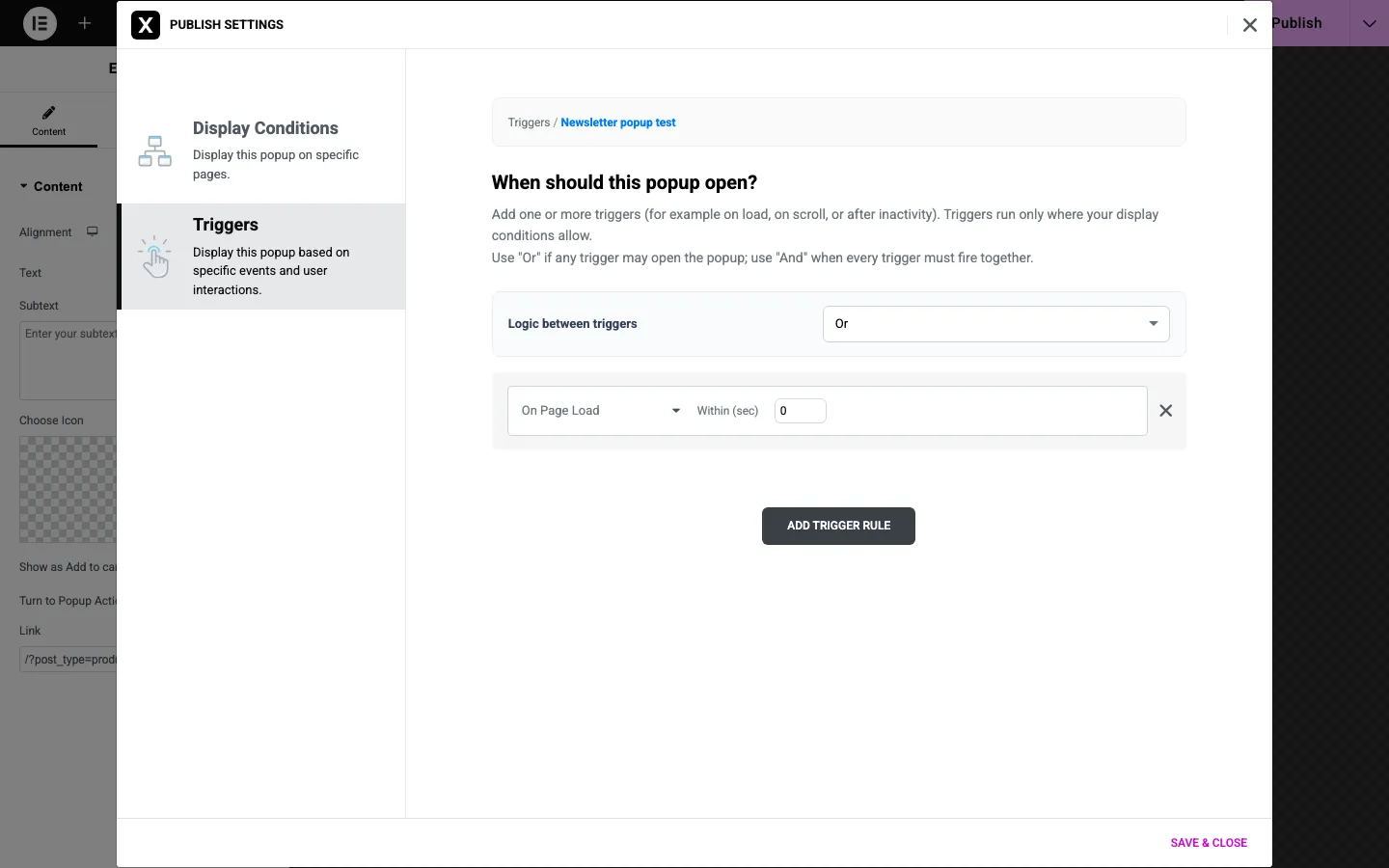1389x868 pixels.
Task: Click Save & Close
Action: pyautogui.click(x=1209, y=843)
